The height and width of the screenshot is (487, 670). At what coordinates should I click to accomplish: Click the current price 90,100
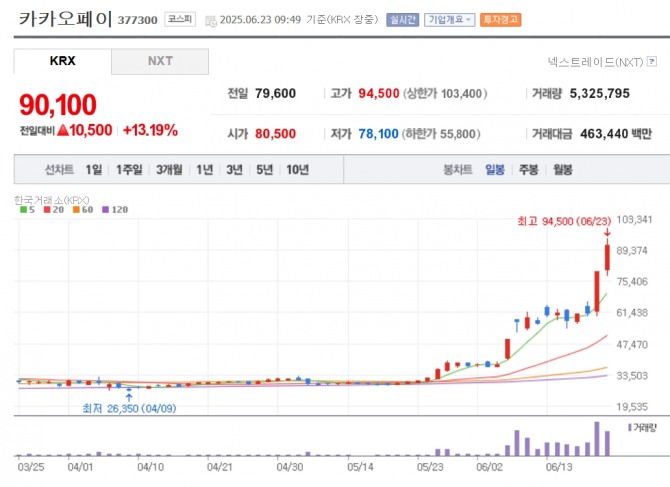pos(58,105)
